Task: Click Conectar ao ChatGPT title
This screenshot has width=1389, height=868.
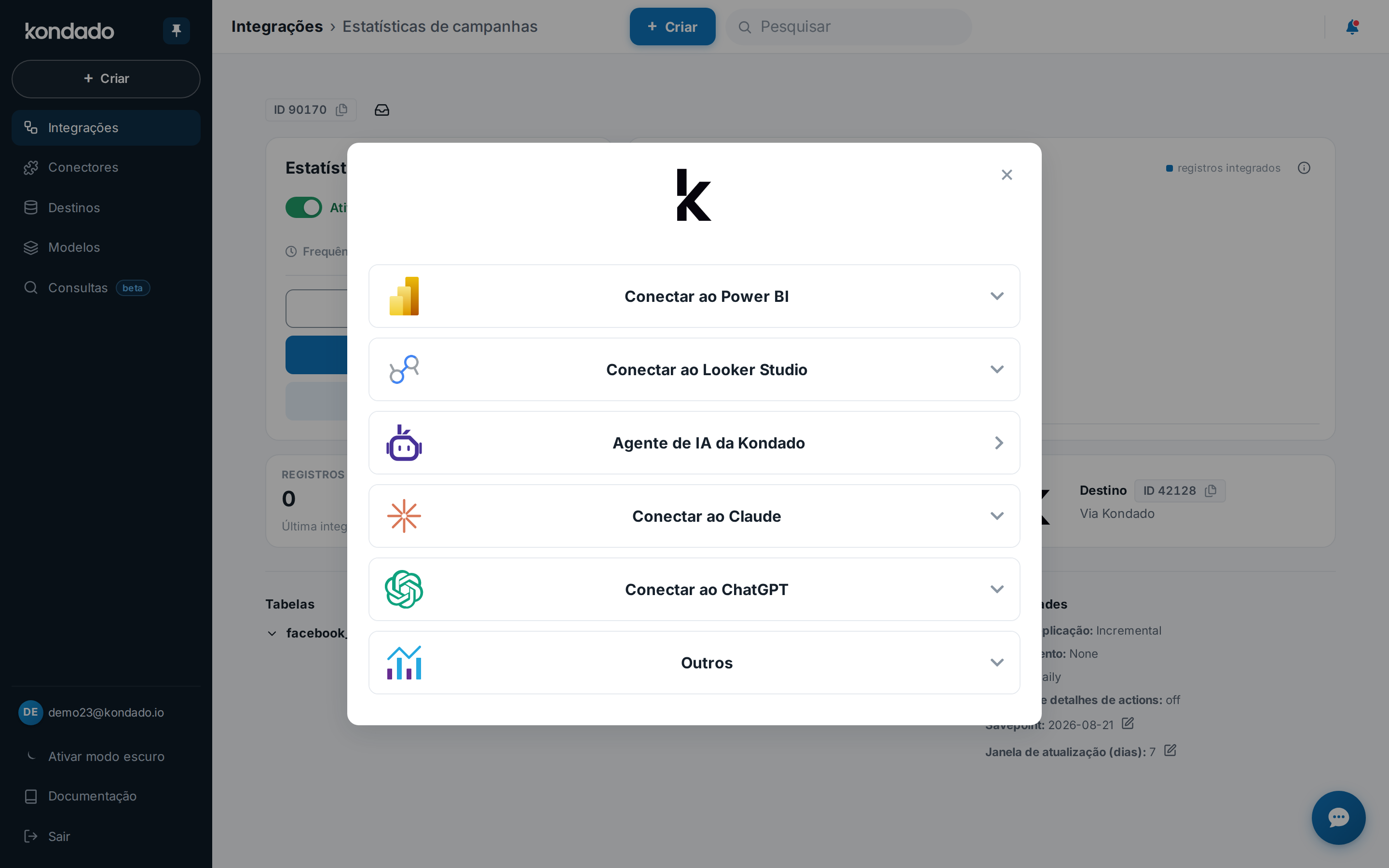Action: pos(707,589)
